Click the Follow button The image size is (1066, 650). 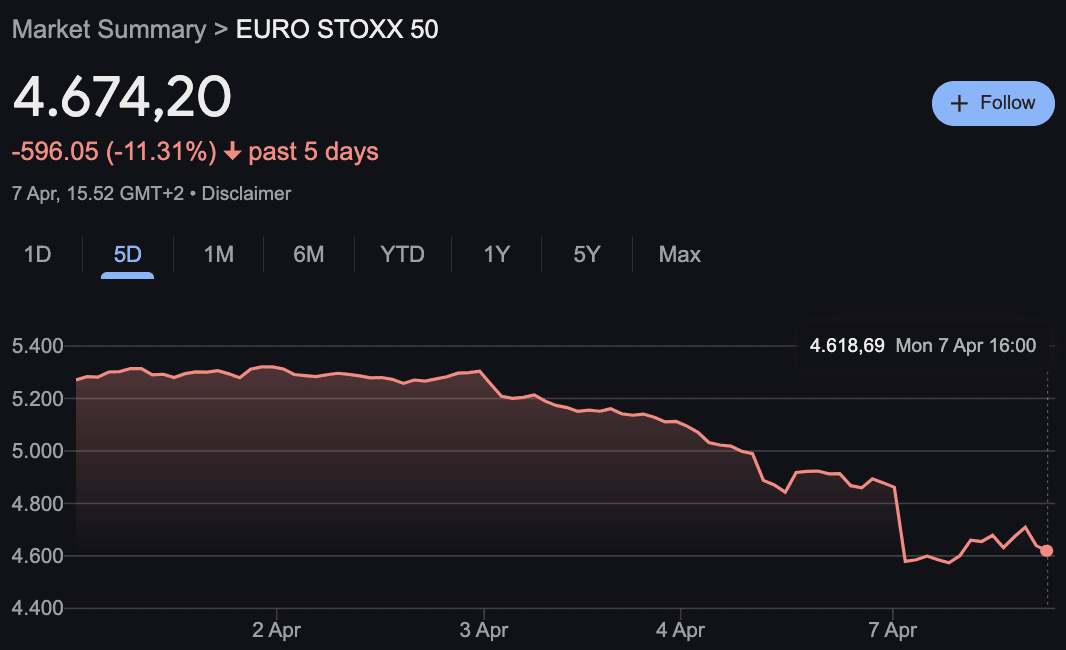click(x=993, y=103)
